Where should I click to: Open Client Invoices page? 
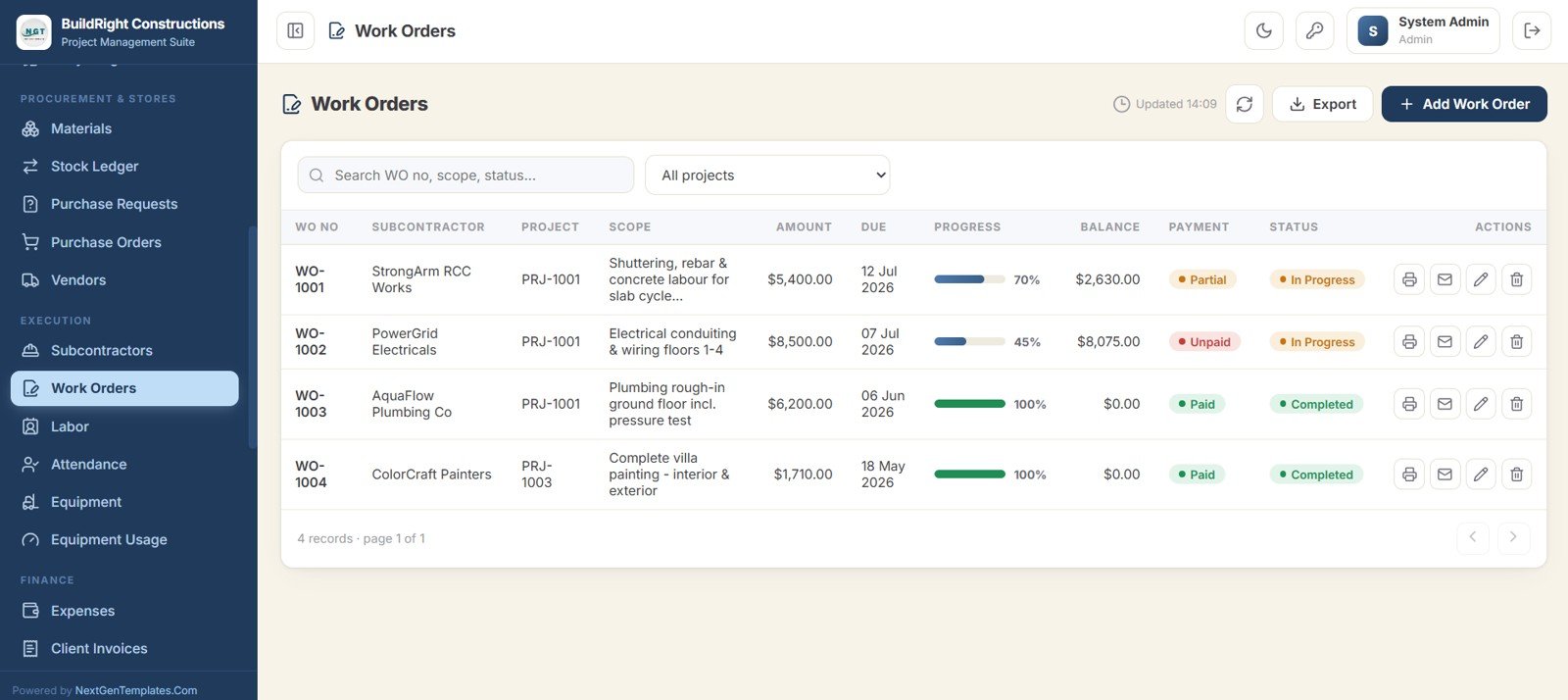pos(124,648)
